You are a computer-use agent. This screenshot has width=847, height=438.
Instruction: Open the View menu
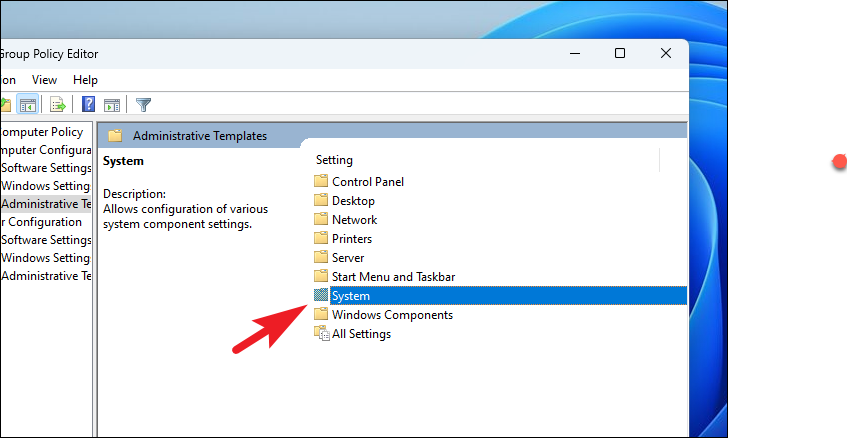coord(44,80)
